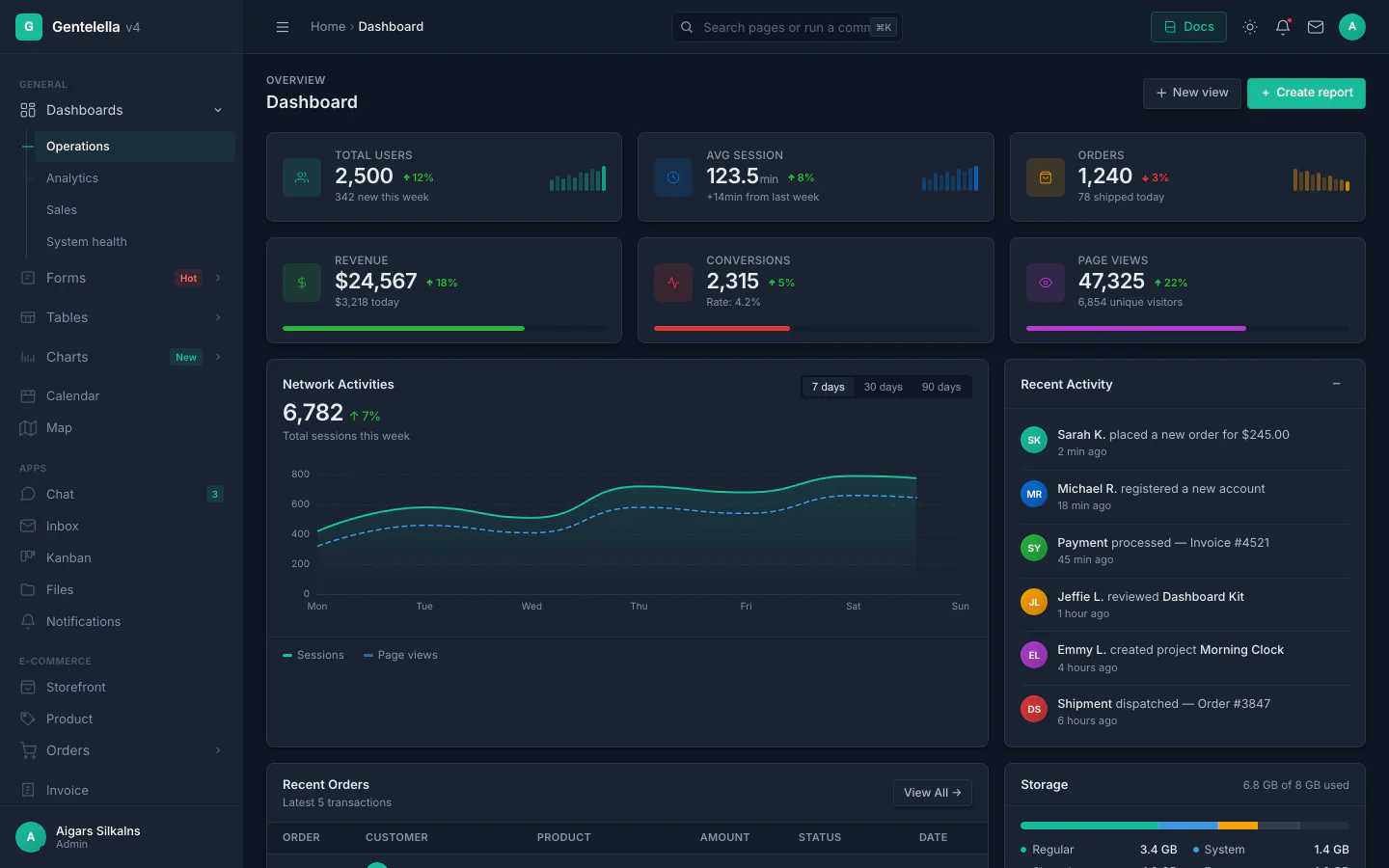Select the Sales dashboard item

point(135,210)
